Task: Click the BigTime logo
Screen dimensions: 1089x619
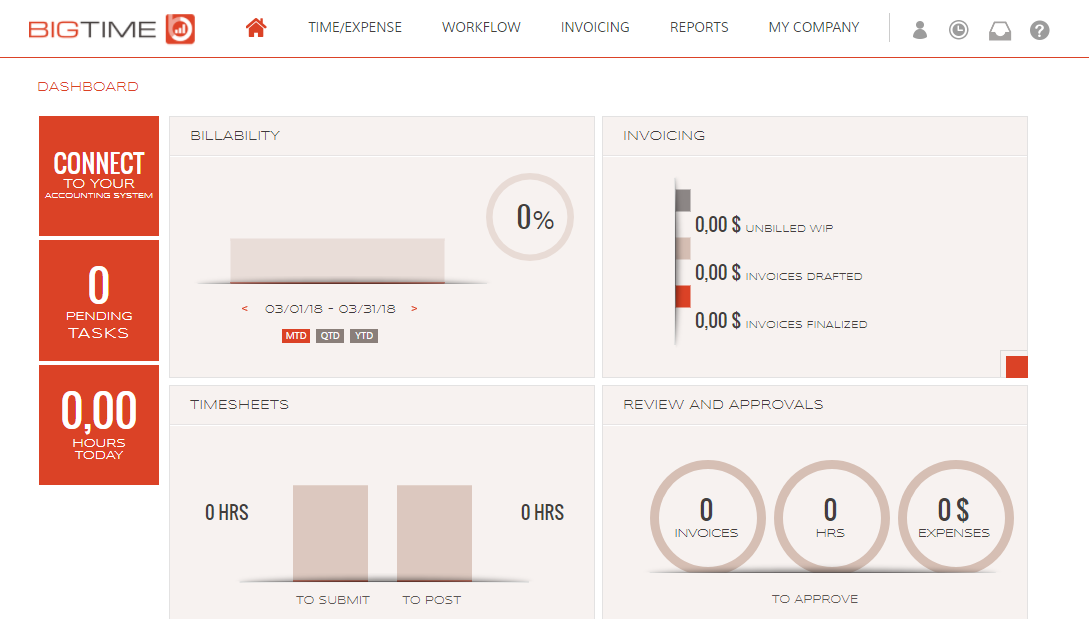Action: click(112, 28)
